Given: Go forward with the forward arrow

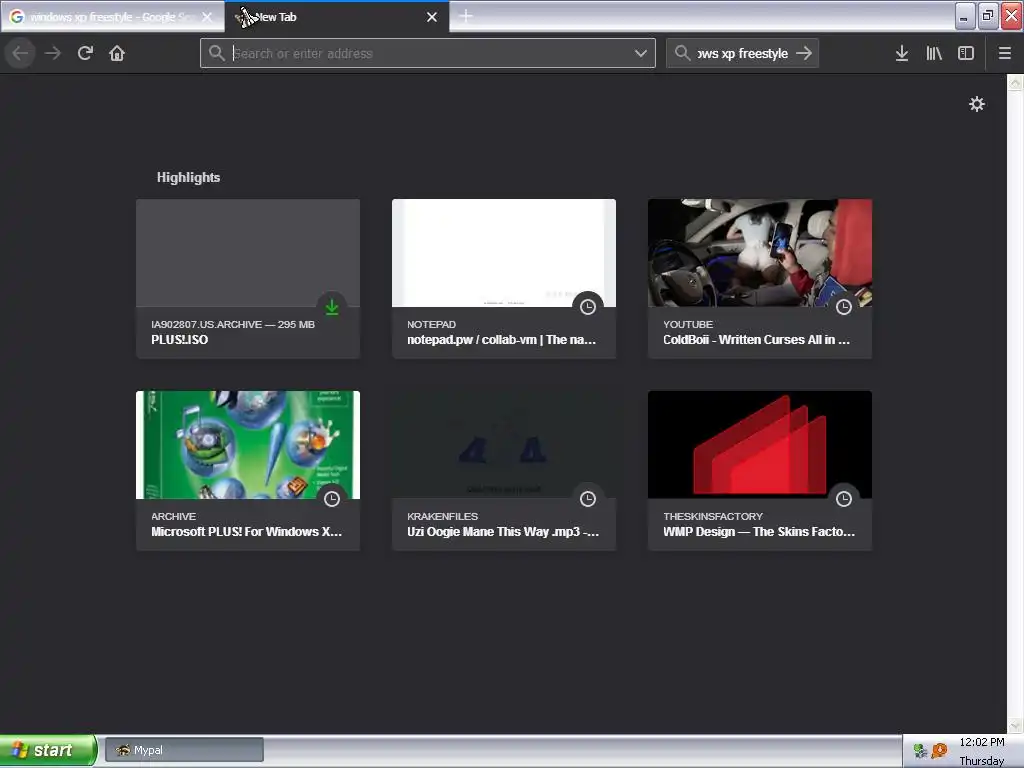Looking at the screenshot, I should coord(53,53).
